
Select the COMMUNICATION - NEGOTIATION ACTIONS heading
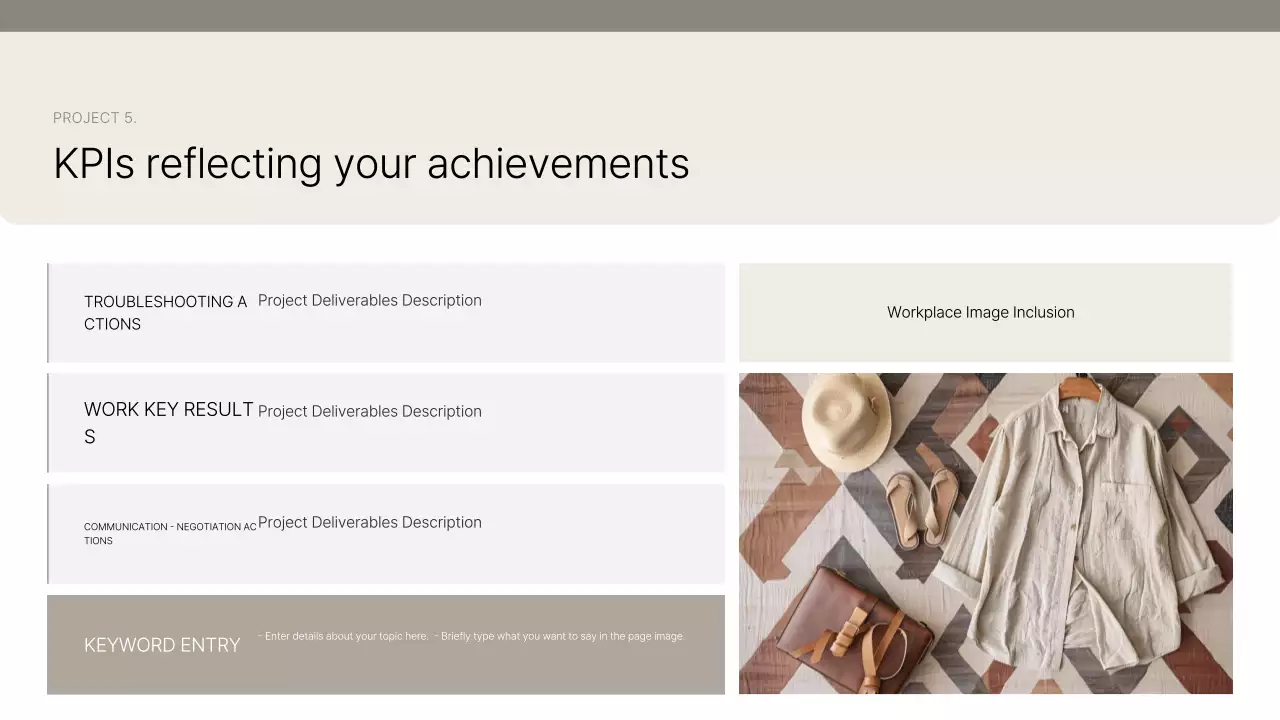[x=170, y=533]
